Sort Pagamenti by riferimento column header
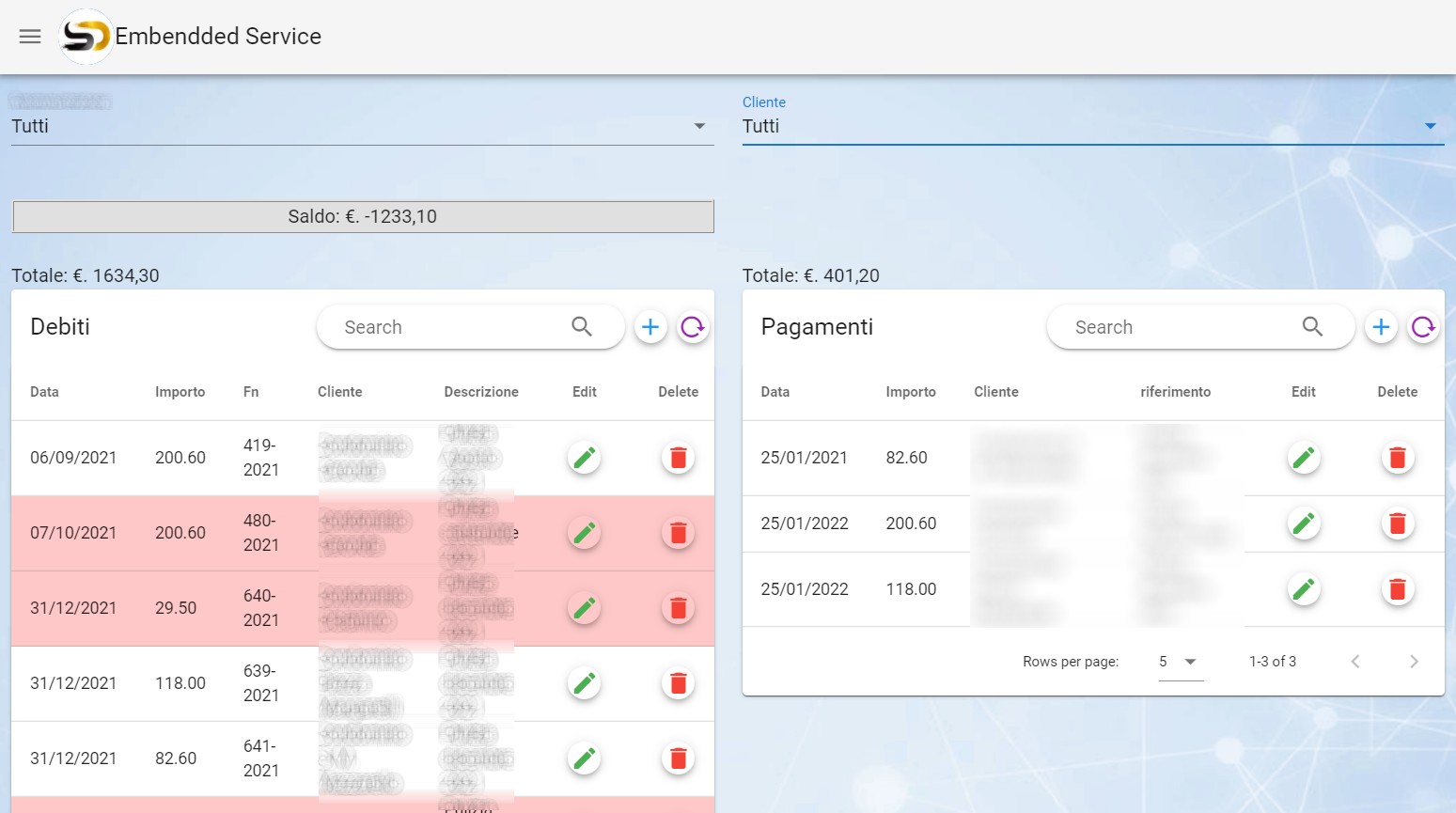The width and height of the screenshot is (1456, 813). [1176, 392]
